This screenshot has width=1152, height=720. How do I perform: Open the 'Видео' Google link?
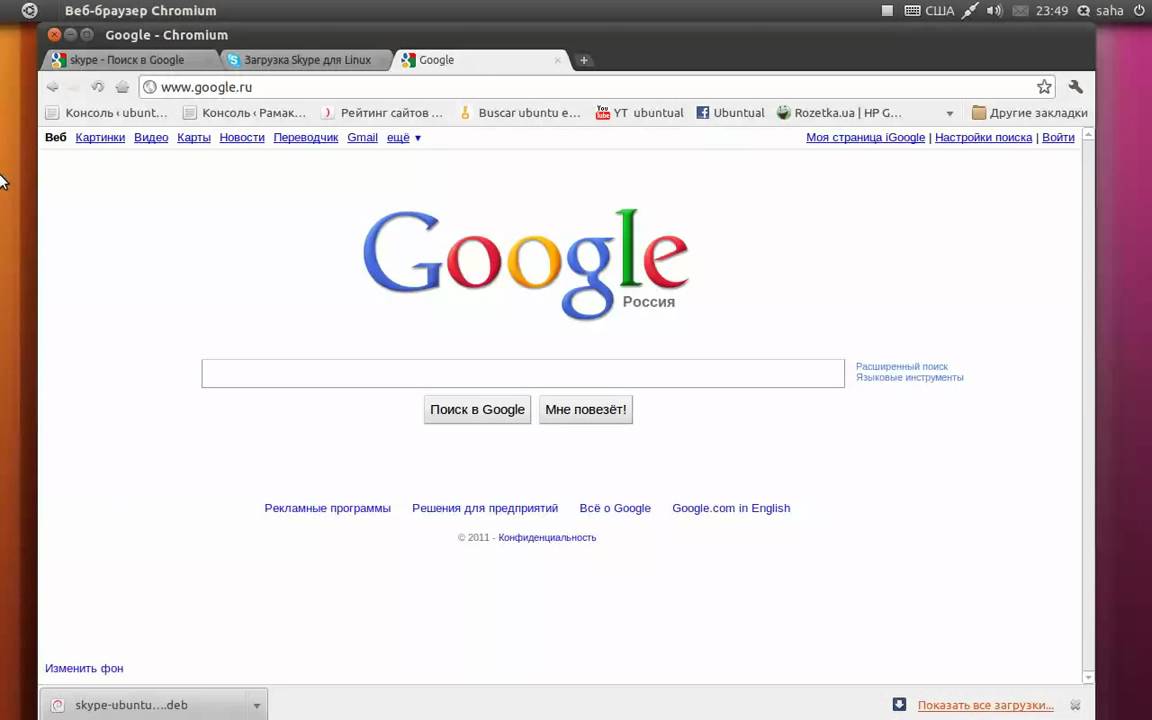pyautogui.click(x=151, y=137)
